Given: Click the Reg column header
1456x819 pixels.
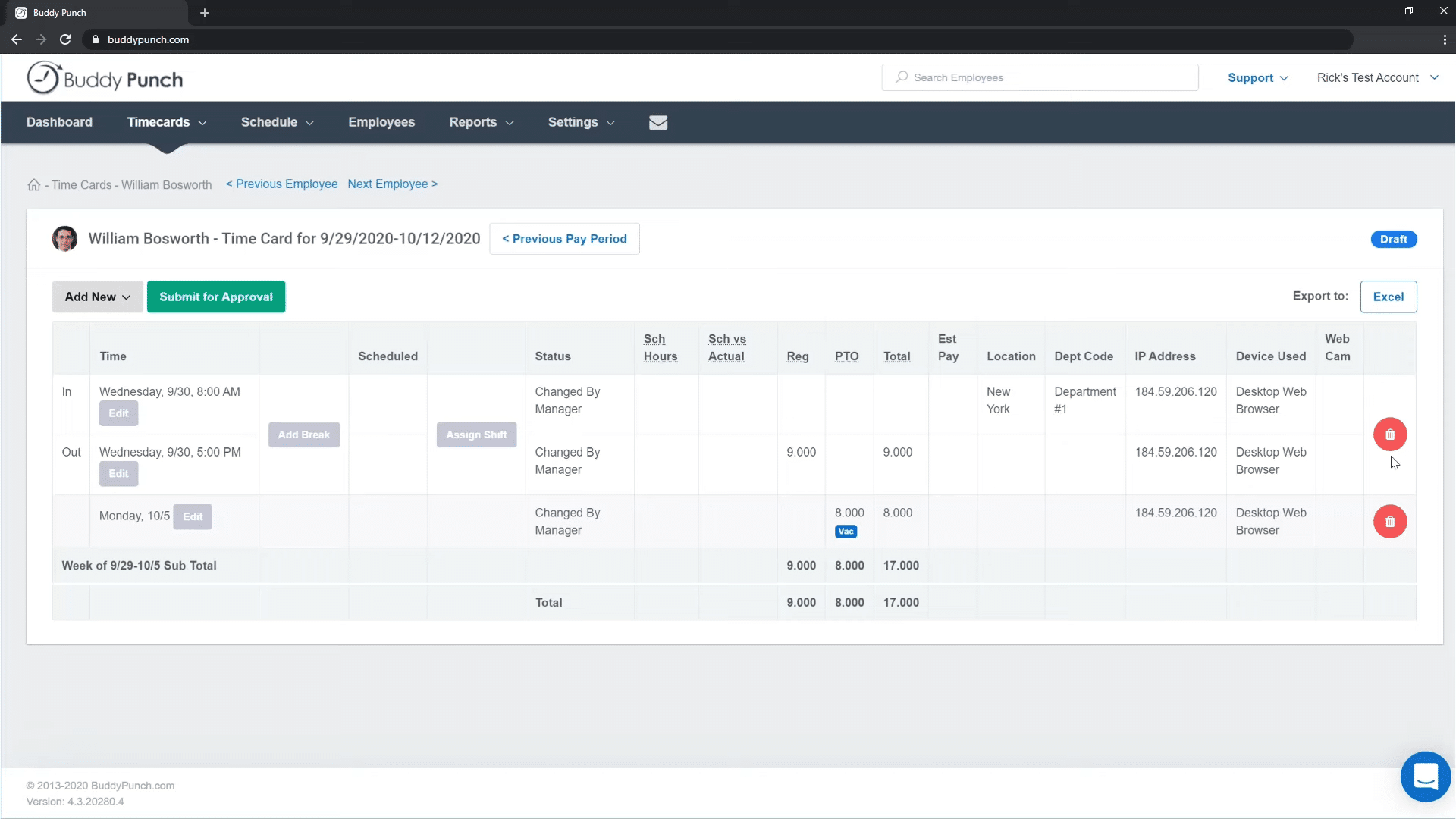Looking at the screenshot, I should click(797, 356).
